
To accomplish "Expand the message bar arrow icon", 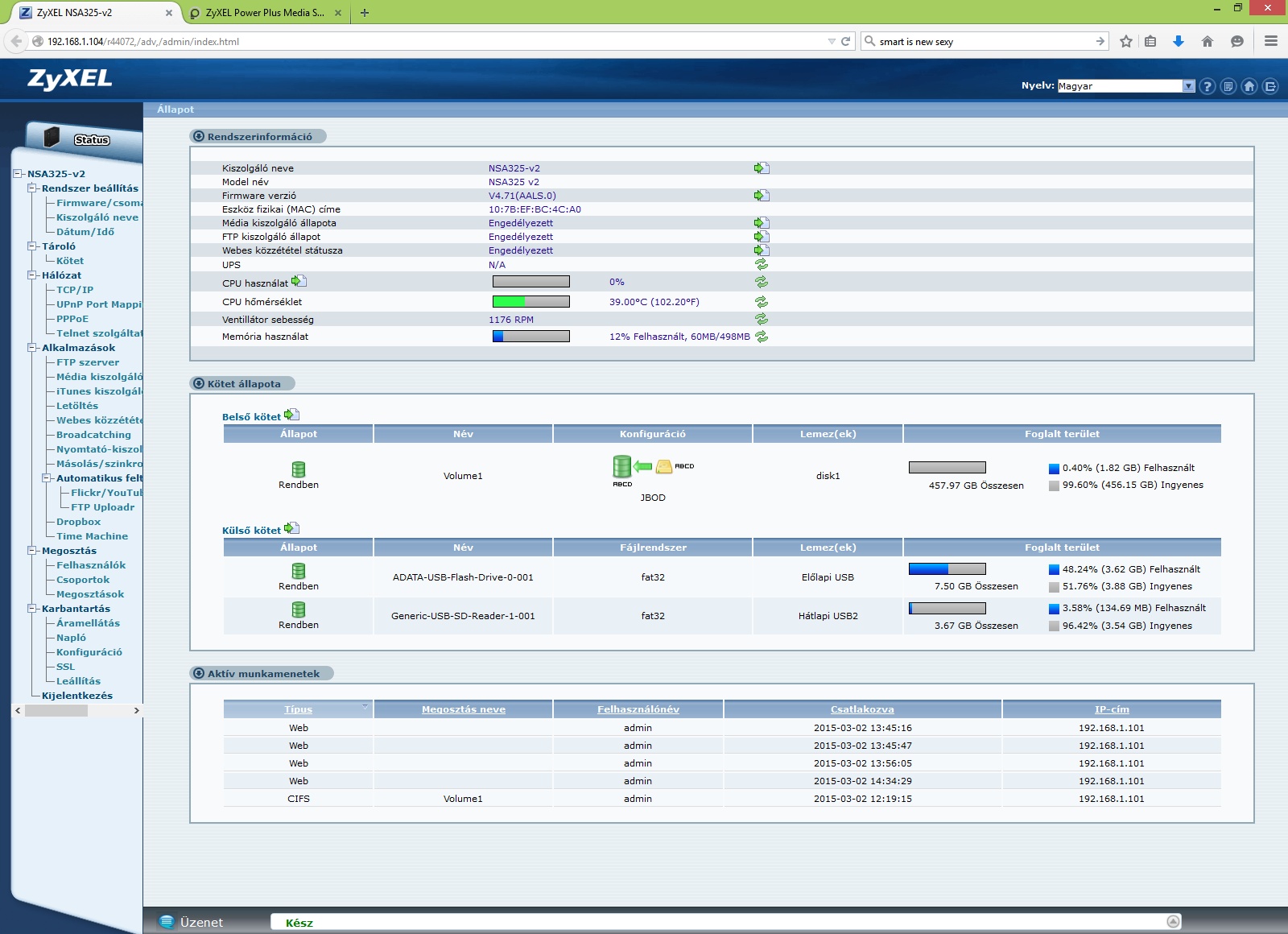I will pos(1174,921).
